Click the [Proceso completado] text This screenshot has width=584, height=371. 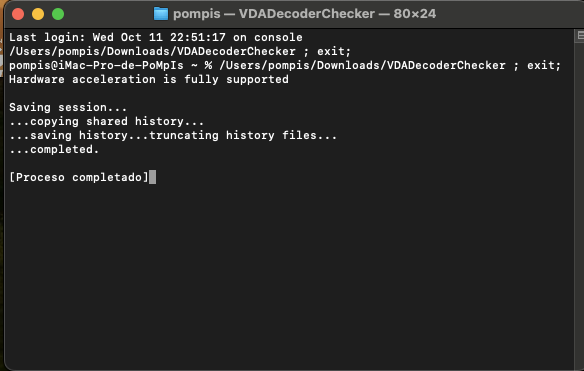(79, 177)
